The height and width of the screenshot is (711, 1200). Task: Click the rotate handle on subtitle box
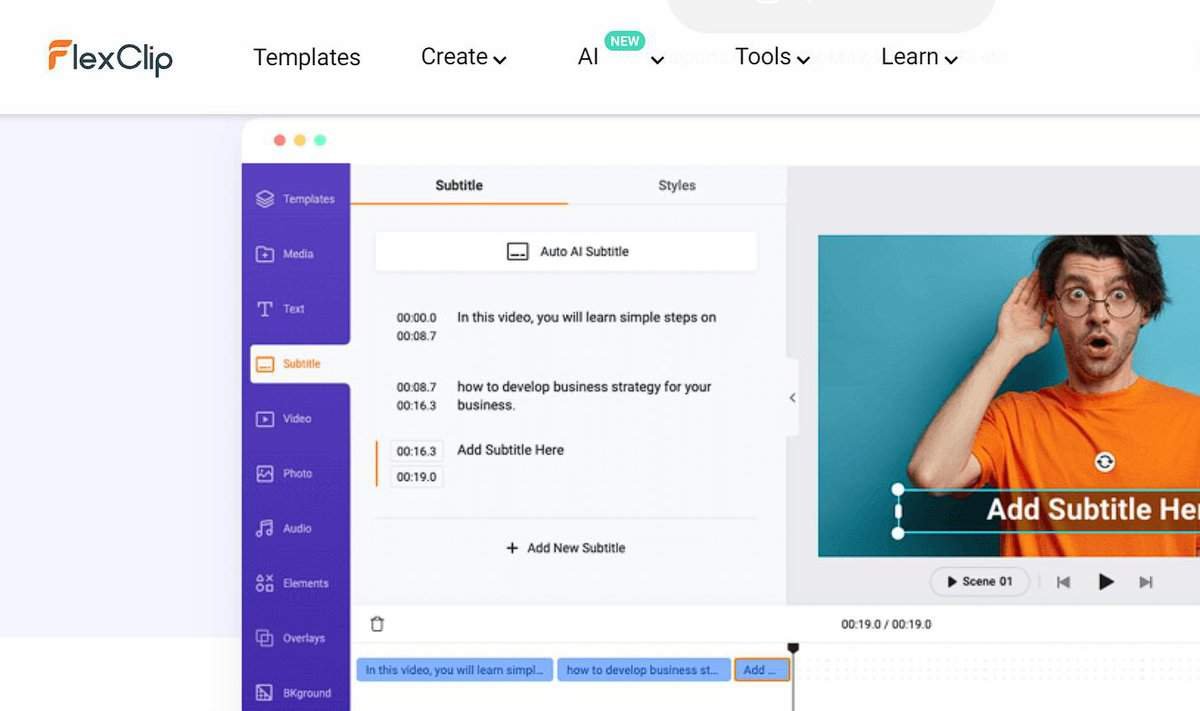click(1104, 461)
